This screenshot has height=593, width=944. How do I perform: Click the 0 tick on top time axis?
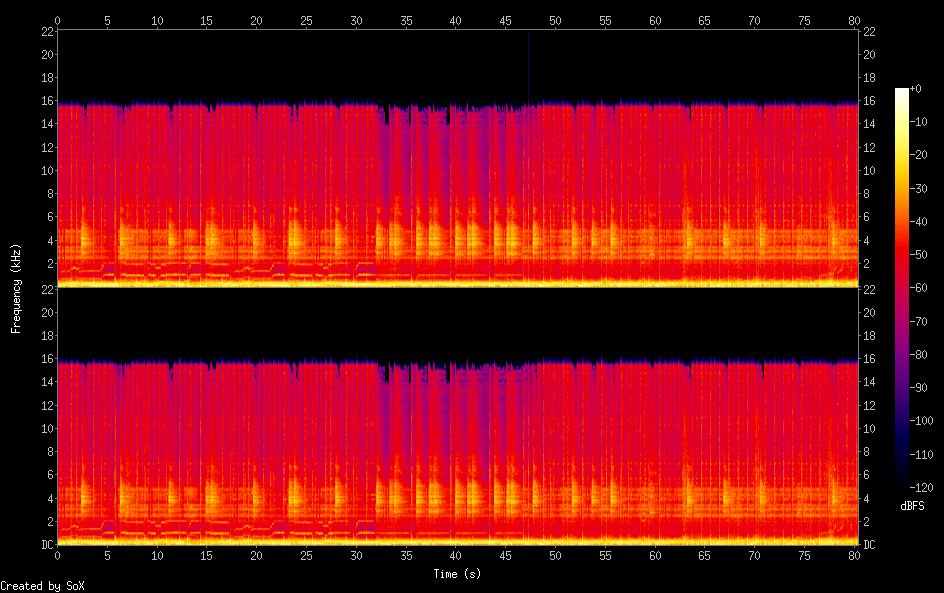click(x=57, y=20)
